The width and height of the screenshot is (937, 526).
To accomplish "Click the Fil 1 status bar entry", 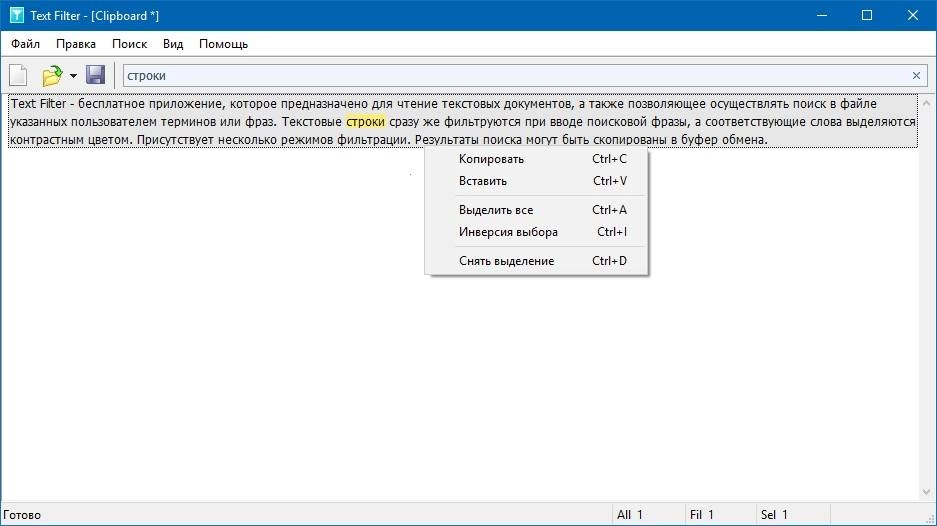I will (702, 515).
